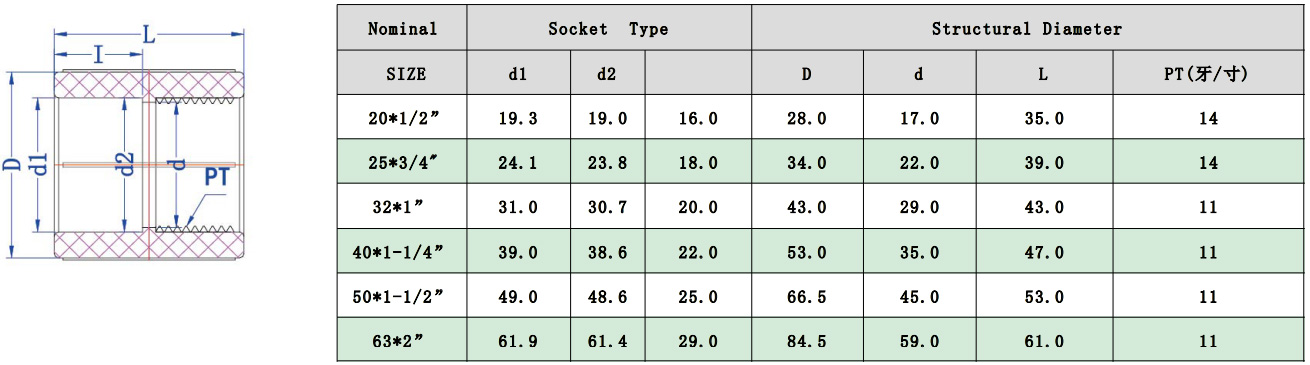Click the 19.3 value cell
1310x365 pixels.
point(518,118)
